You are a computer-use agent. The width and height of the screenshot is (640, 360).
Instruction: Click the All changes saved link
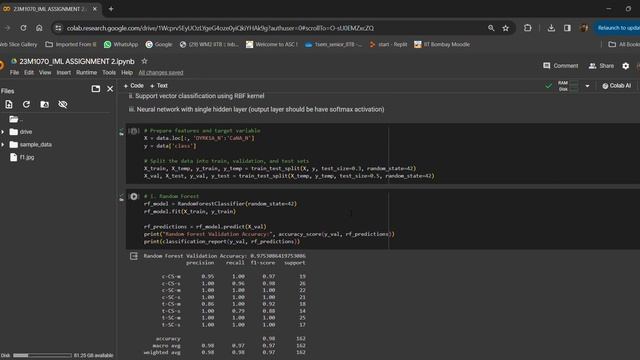pyautogui.click(x=161, y=73)
